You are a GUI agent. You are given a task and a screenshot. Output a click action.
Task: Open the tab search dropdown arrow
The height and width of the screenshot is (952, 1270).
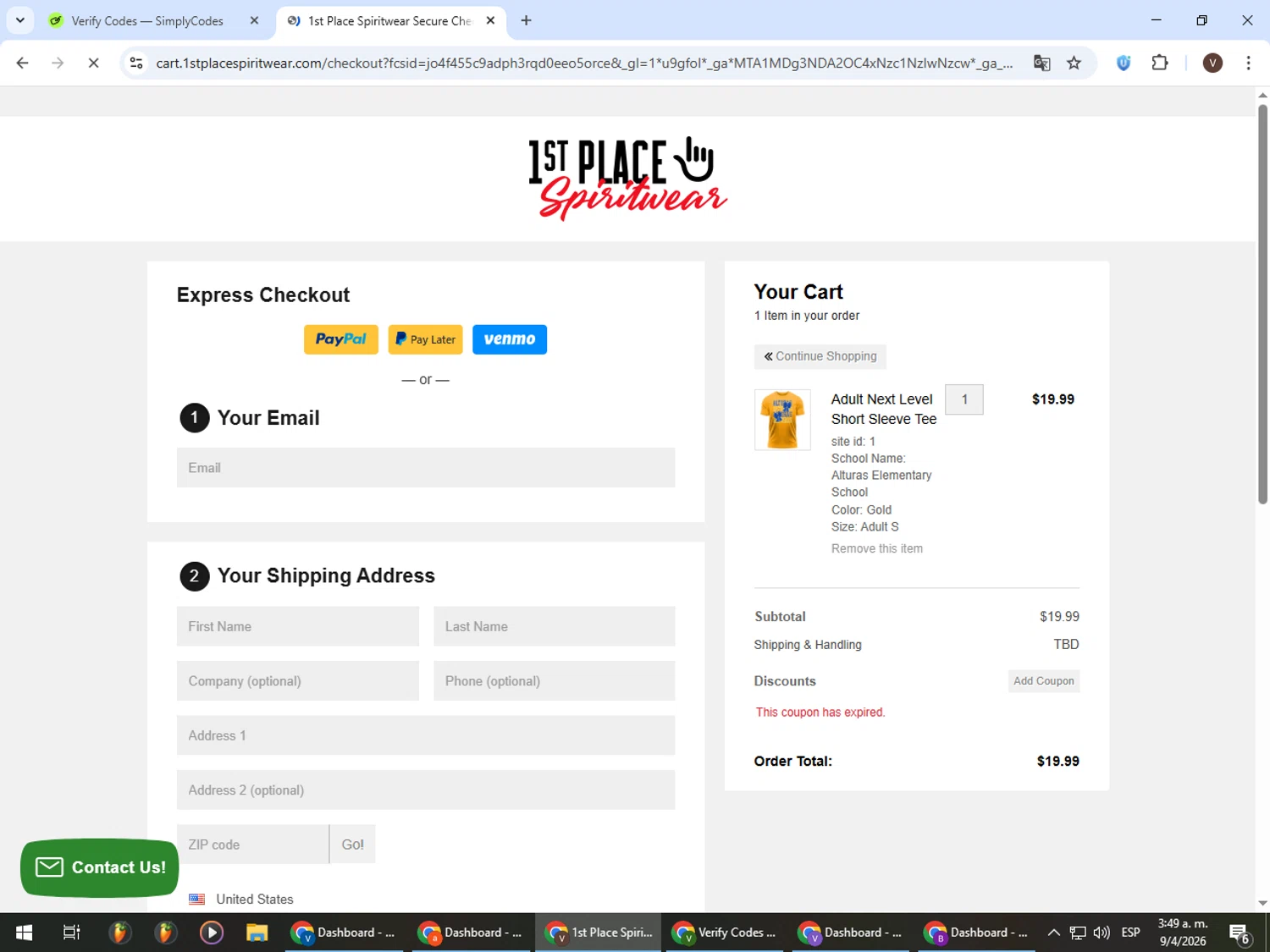pos(19,20)
